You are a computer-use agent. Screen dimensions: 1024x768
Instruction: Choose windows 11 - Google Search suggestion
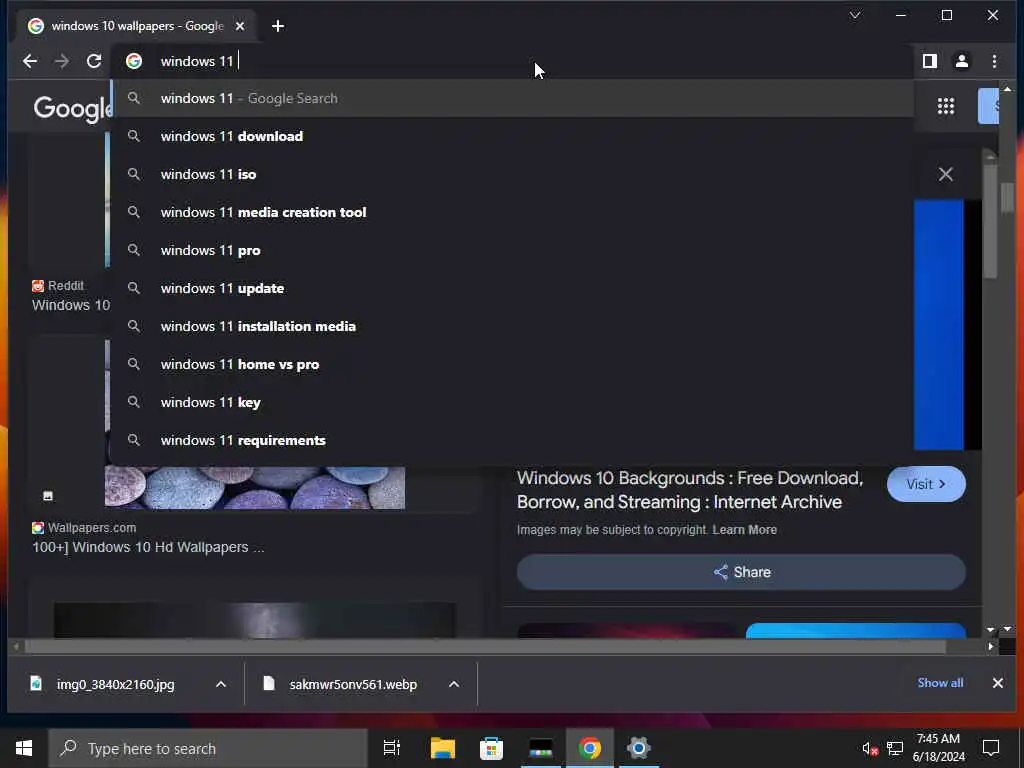click(512, 99)
